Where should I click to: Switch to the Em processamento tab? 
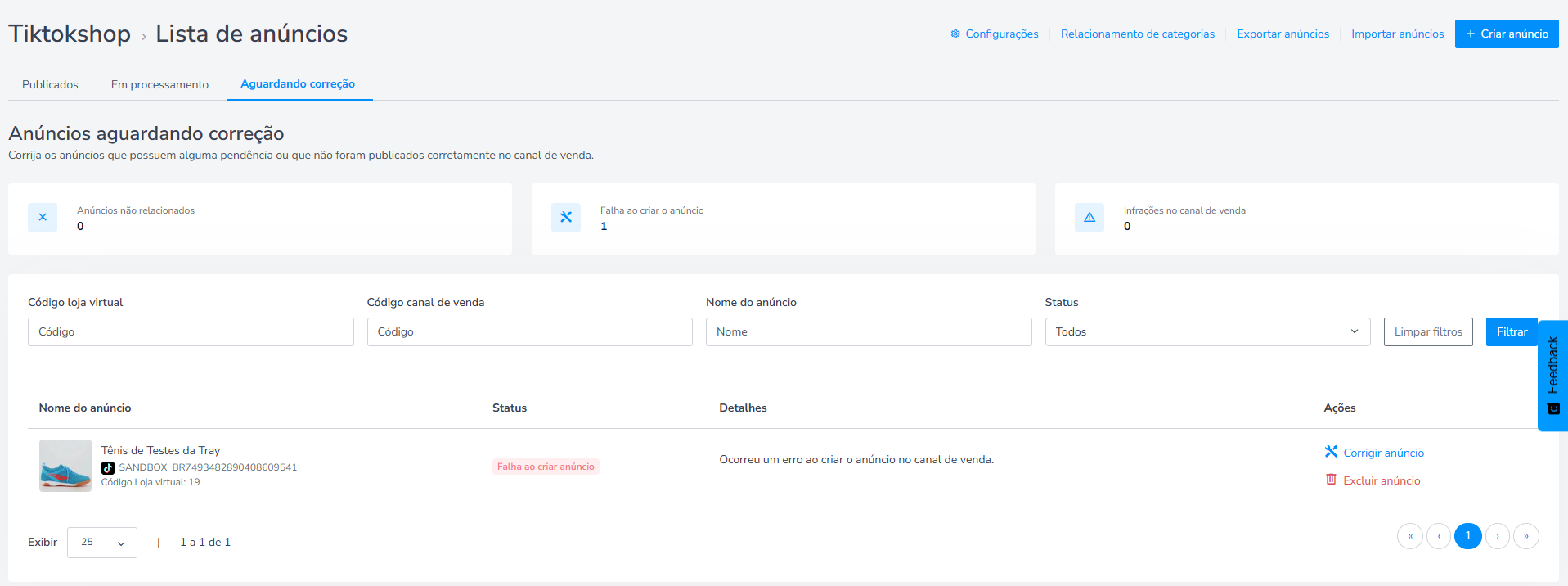159,84
